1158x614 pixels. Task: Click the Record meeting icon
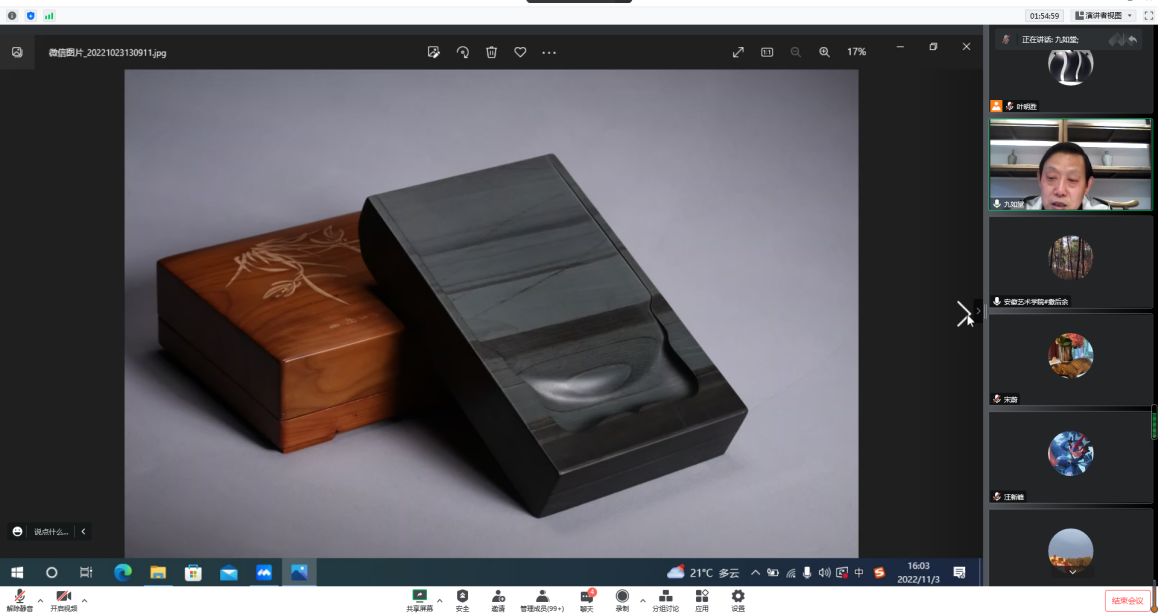point(622,597)
